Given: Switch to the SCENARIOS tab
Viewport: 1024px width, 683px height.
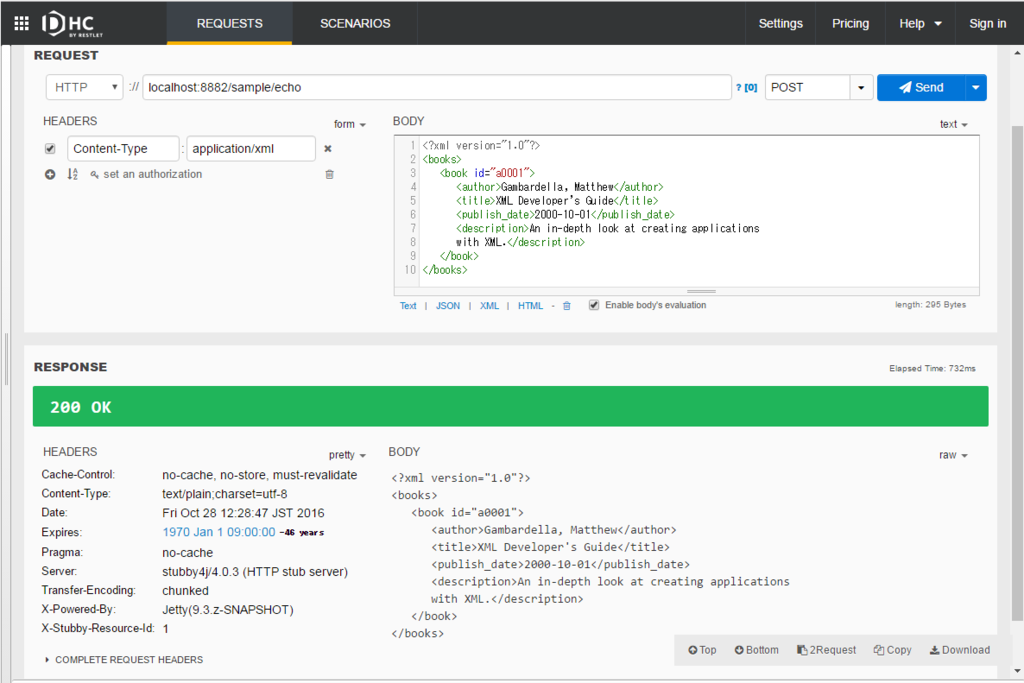Looking at the screenshot, I should (355, 24).
